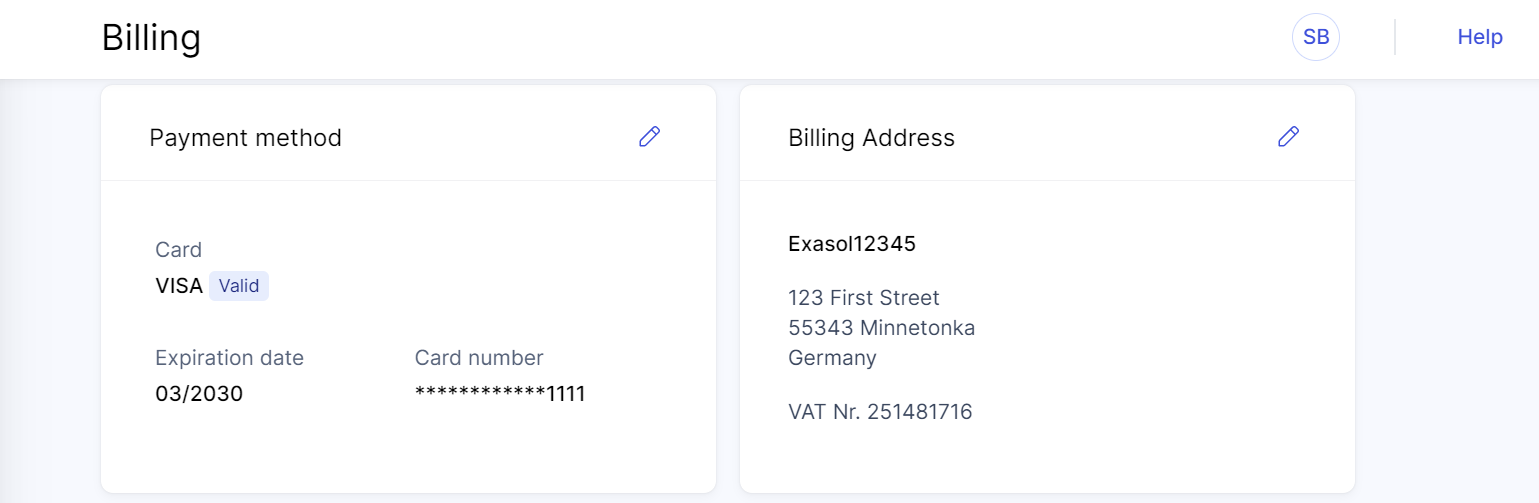1539x503 pixels.
Task: Select the 03/2030 expiration value
Action: pyautogui.click(x=199, y=394)
